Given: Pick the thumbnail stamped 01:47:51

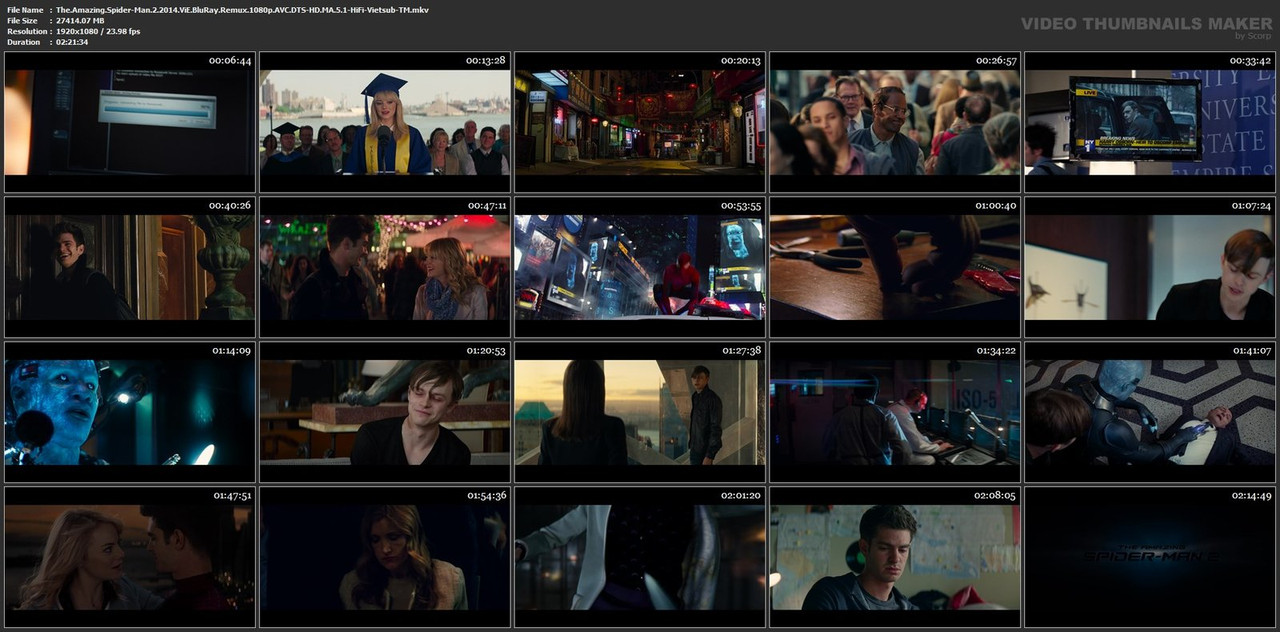Looking at the screenshot, I should (130, 557).
